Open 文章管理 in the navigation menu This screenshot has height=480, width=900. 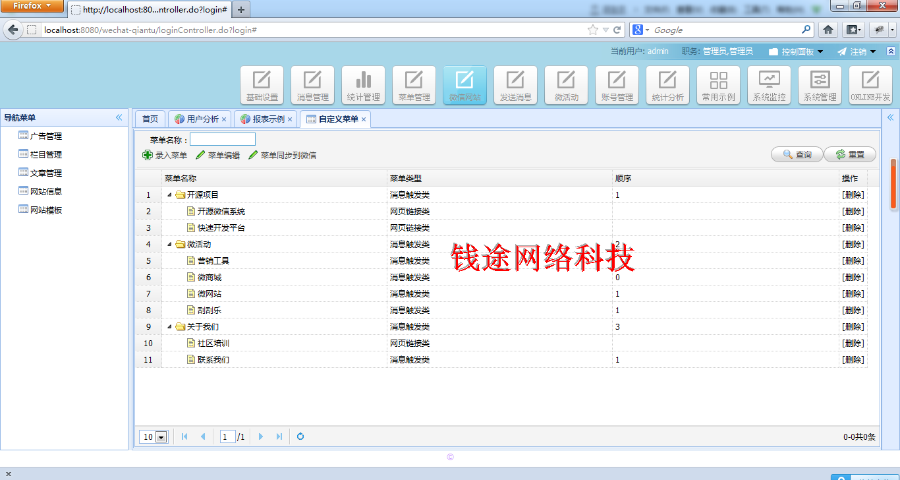pos(40,173)
